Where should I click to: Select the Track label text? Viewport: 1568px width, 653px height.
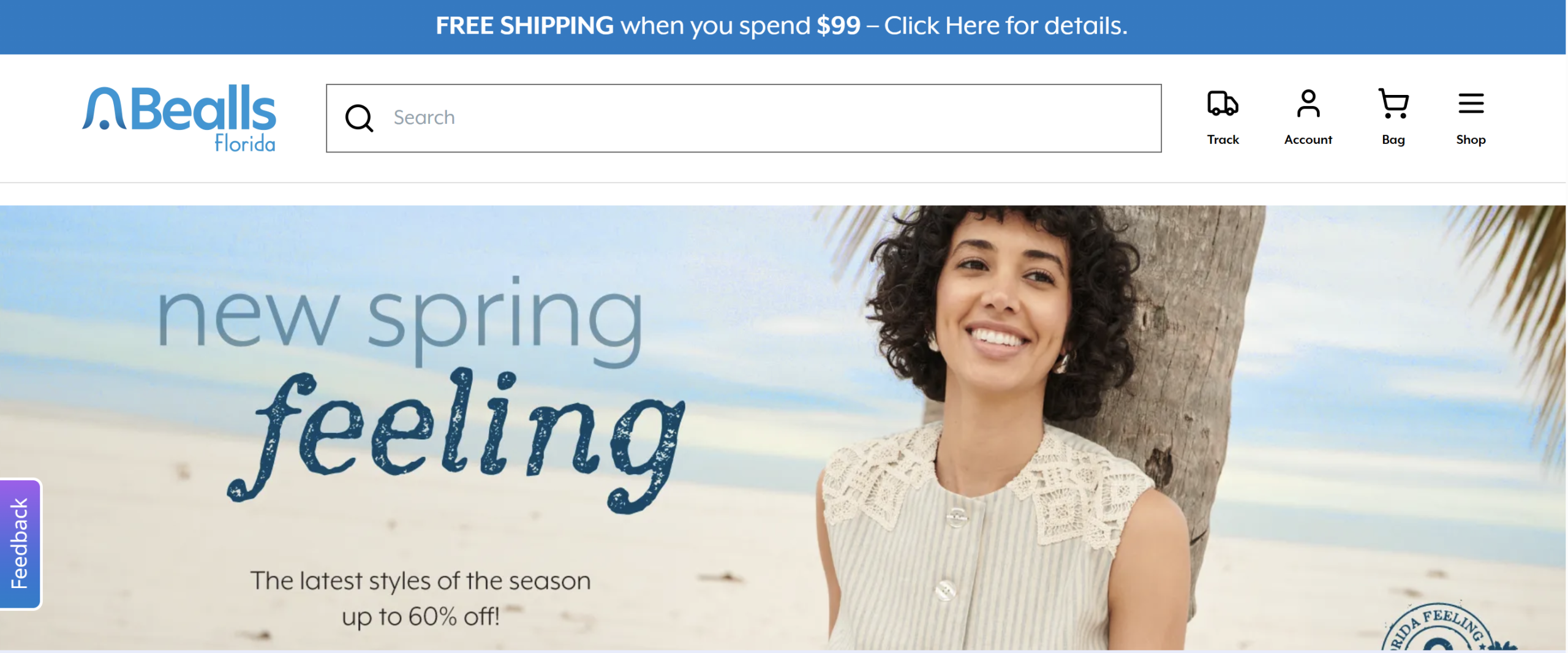pyautogui.click(x=1223, y=140)
